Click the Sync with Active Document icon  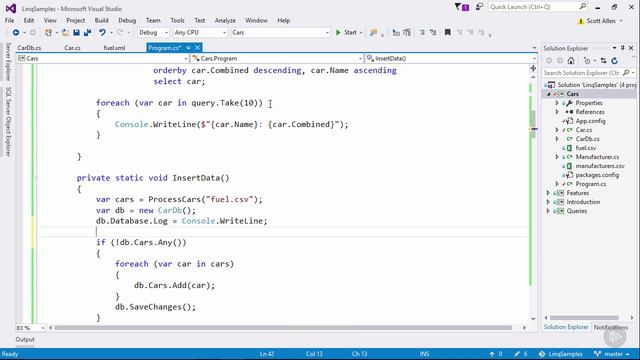[604, 61]
